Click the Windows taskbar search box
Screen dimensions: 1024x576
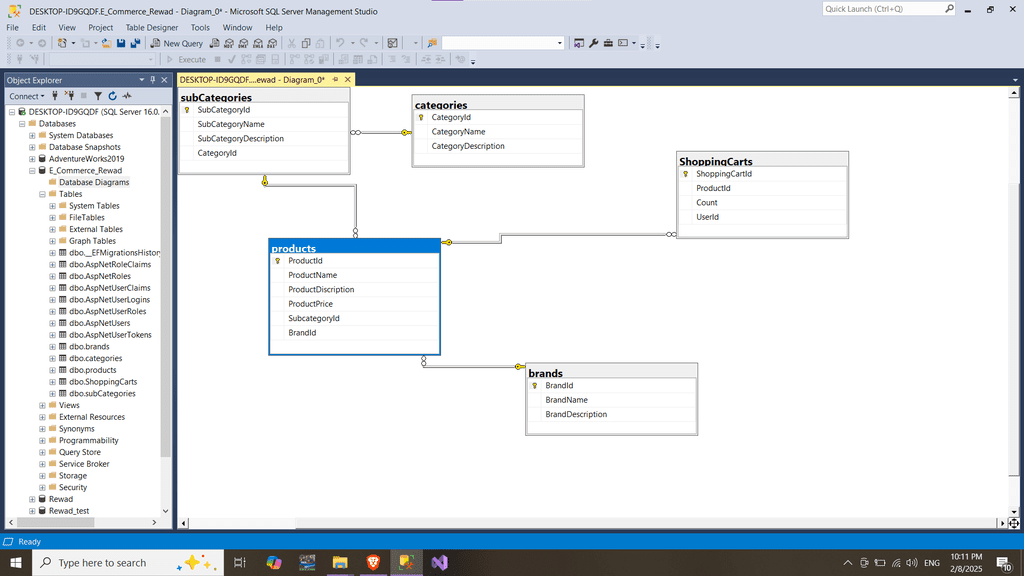tap(127, 562)
